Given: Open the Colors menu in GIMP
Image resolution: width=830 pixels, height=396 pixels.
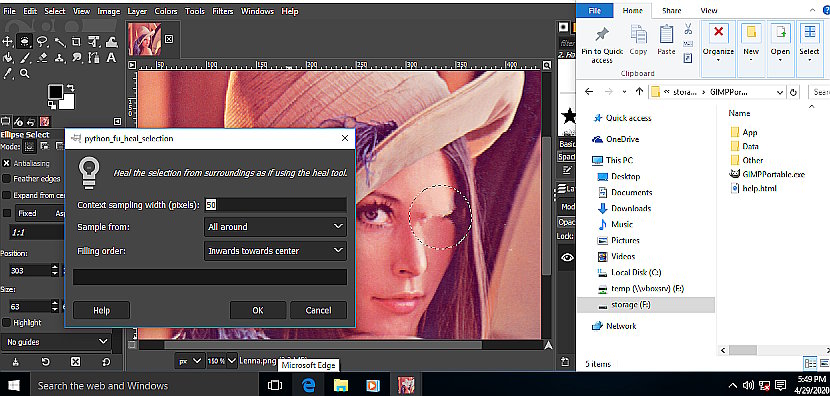Looking at the screenshot, I should (166, 11).
